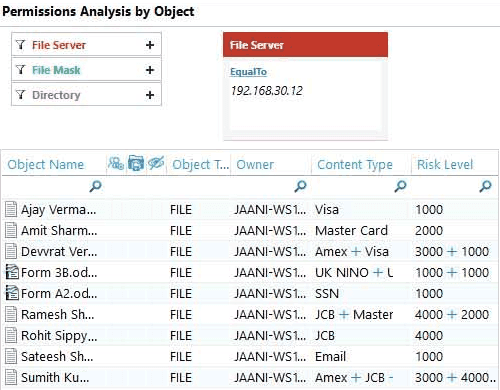Sort by Object Name column header
This screenshot has height=390, width=500.
[46, 164]
